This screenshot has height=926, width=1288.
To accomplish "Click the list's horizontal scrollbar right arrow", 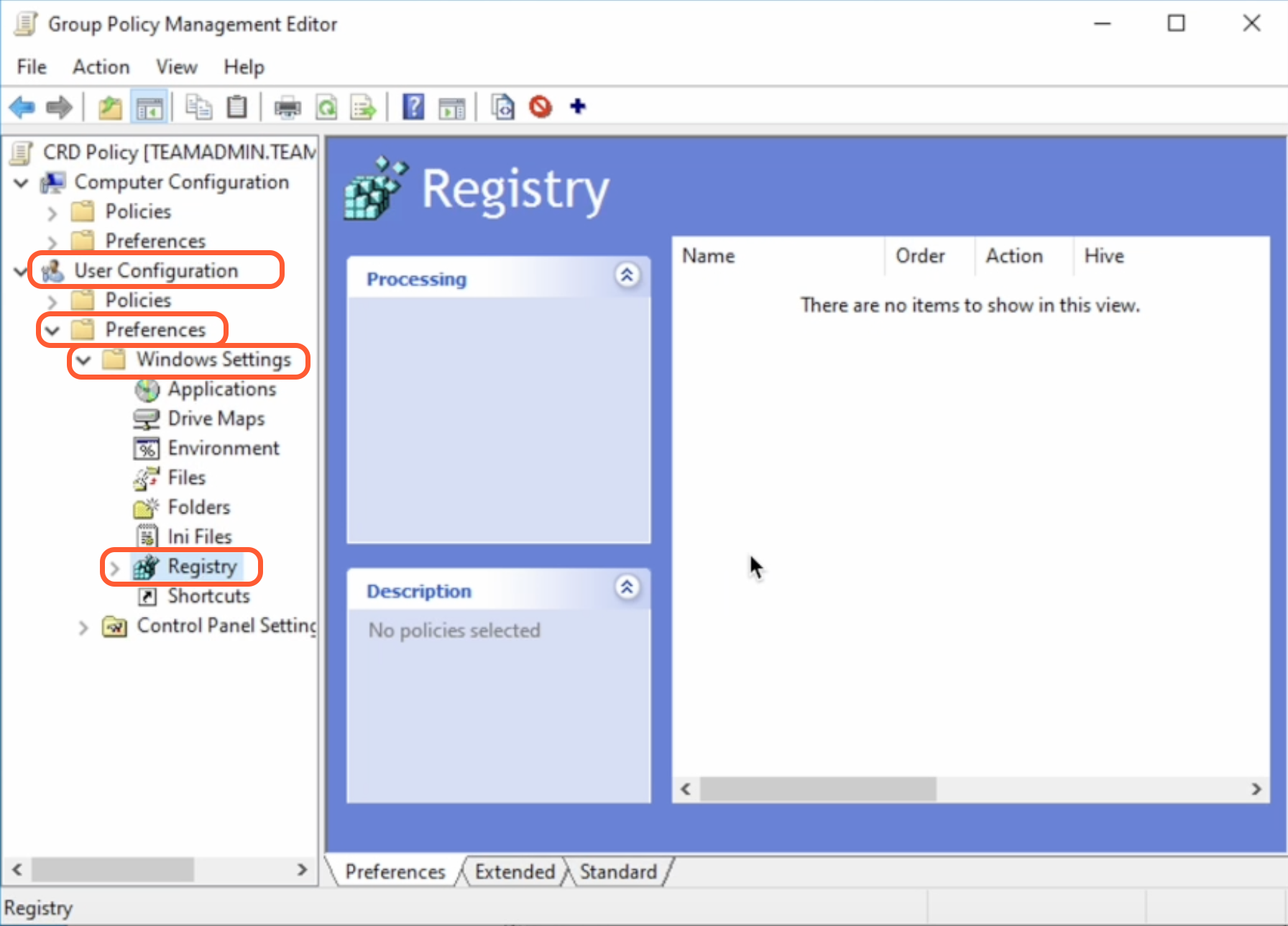I will 1256,789.
